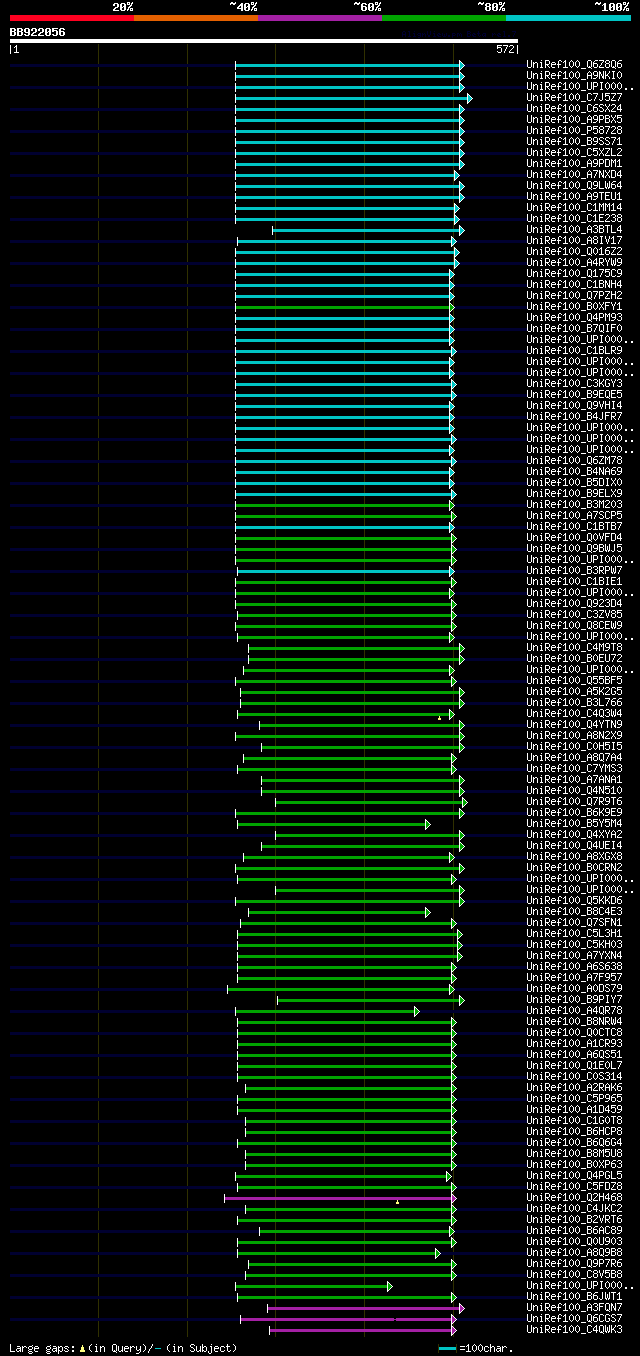This screenshot has width=640, height=1356.
Task: Click the green ~80% identity legend segment
Action: [444, 18]
